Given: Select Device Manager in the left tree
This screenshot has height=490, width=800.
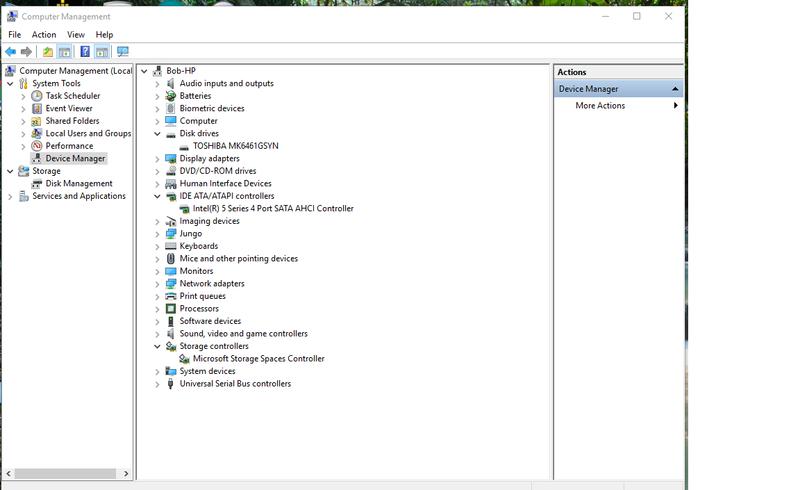Looking at the screenshot, I should coord(75,159).
